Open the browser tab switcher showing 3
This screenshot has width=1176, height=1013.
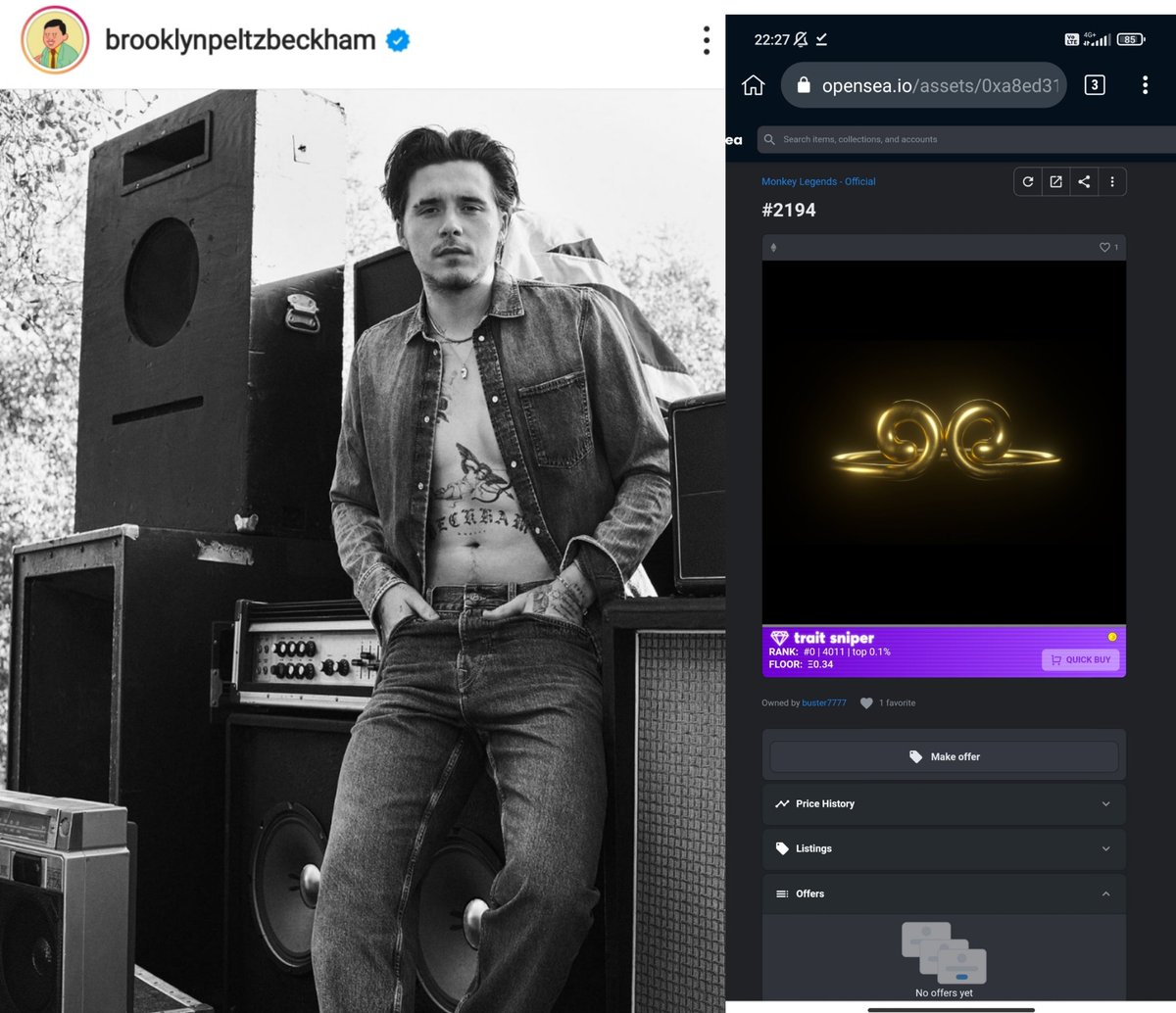pyautogui.click(x=1095, y=85)
